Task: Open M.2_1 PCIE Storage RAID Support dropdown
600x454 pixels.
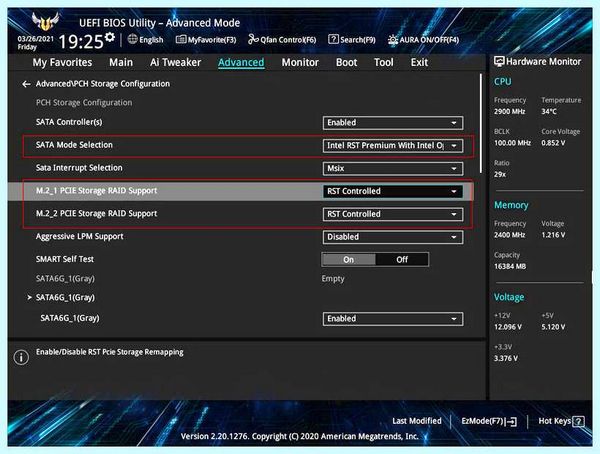Action: 393,191
